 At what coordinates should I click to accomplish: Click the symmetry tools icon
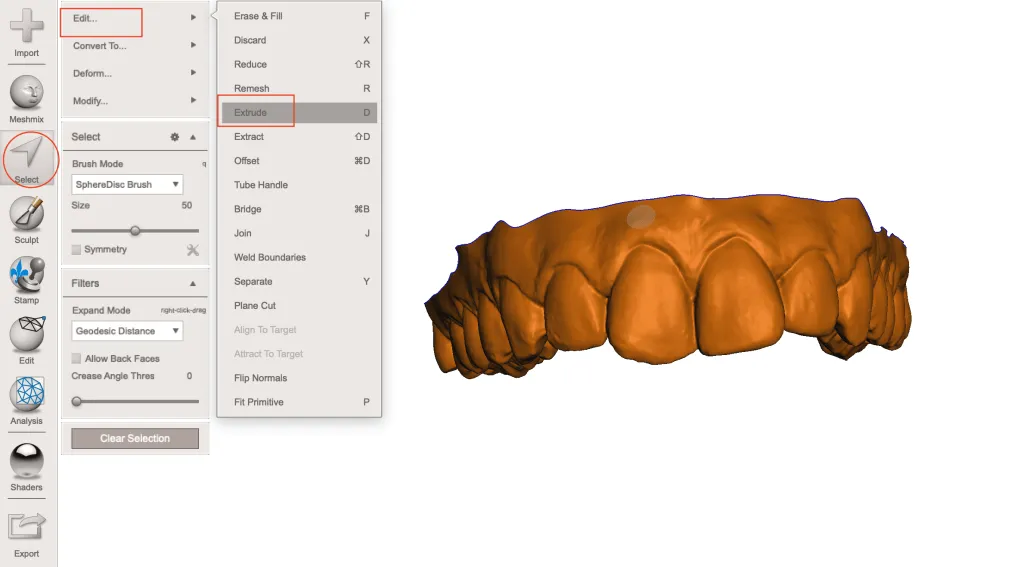(193, 250)
